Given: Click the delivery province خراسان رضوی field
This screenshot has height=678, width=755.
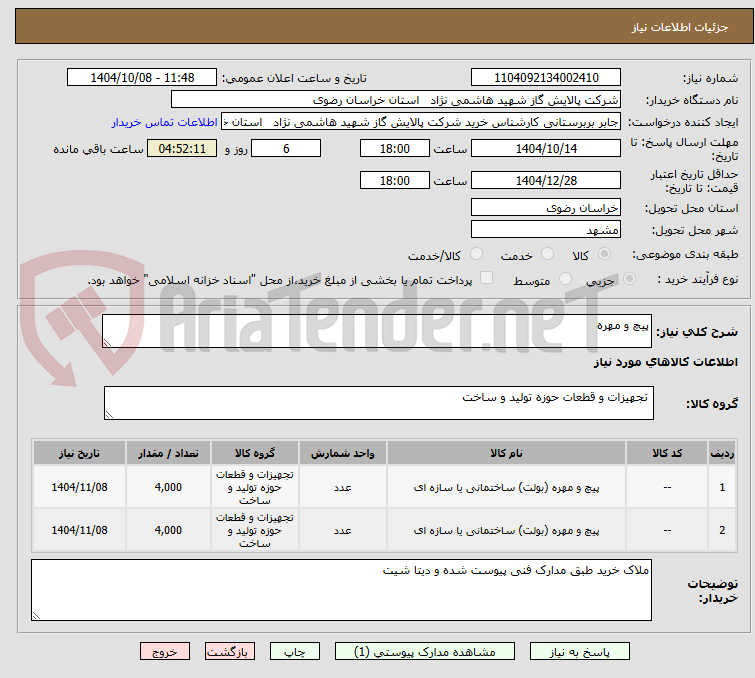Looking at the screenshot, I should (546, 208).
